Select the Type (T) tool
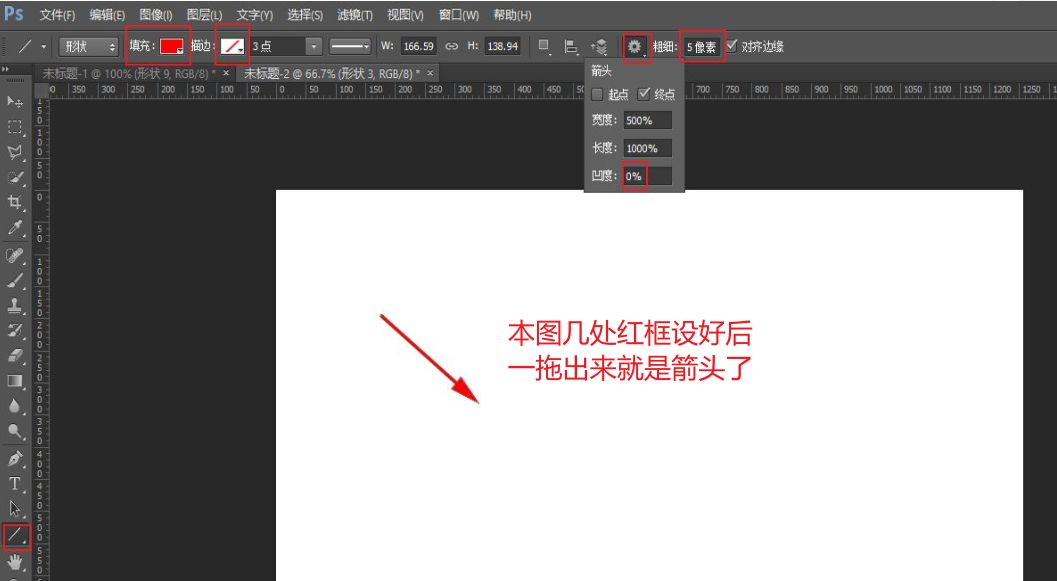The height and width of the screenshot is (581, 1057). click(x=15, y=484)
